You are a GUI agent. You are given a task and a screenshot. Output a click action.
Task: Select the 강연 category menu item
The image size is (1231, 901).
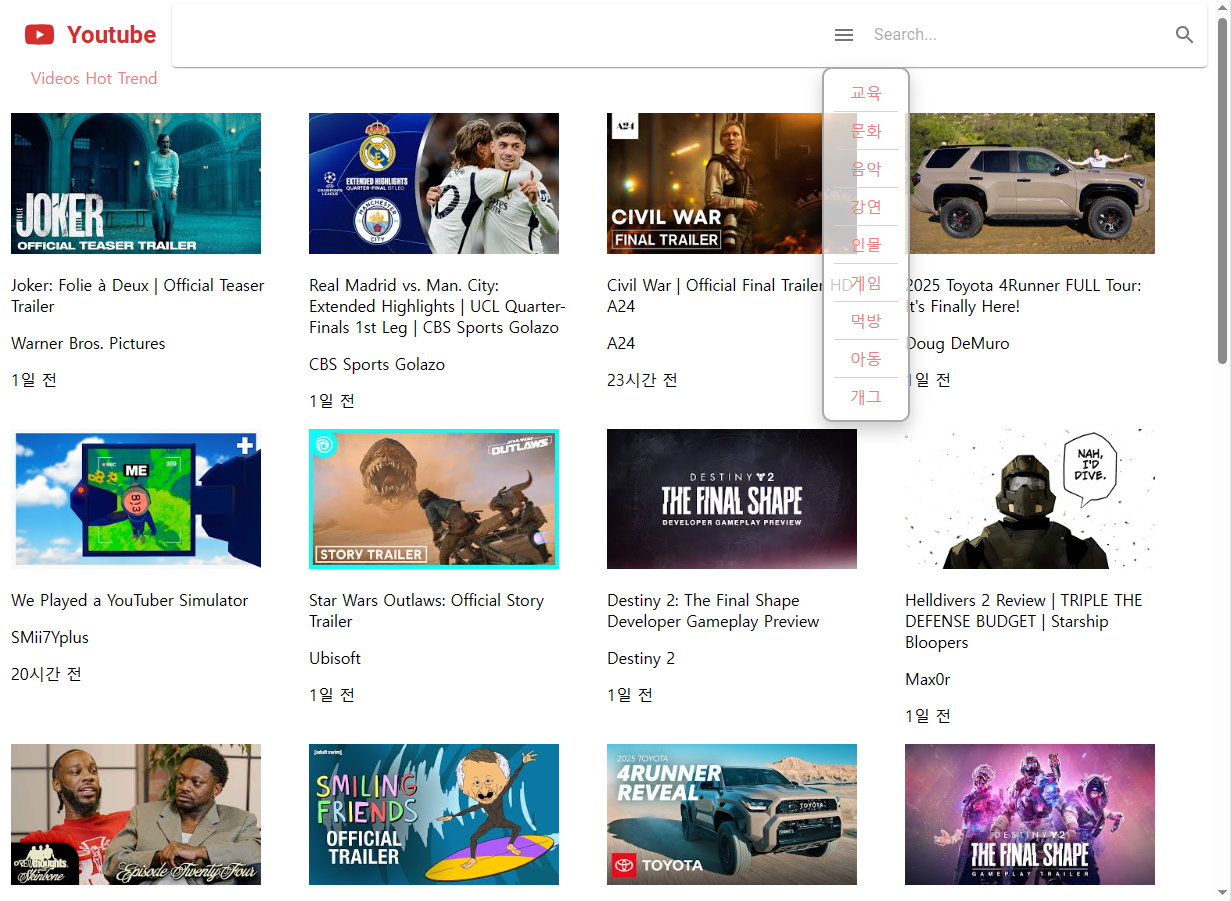[866, 207]
